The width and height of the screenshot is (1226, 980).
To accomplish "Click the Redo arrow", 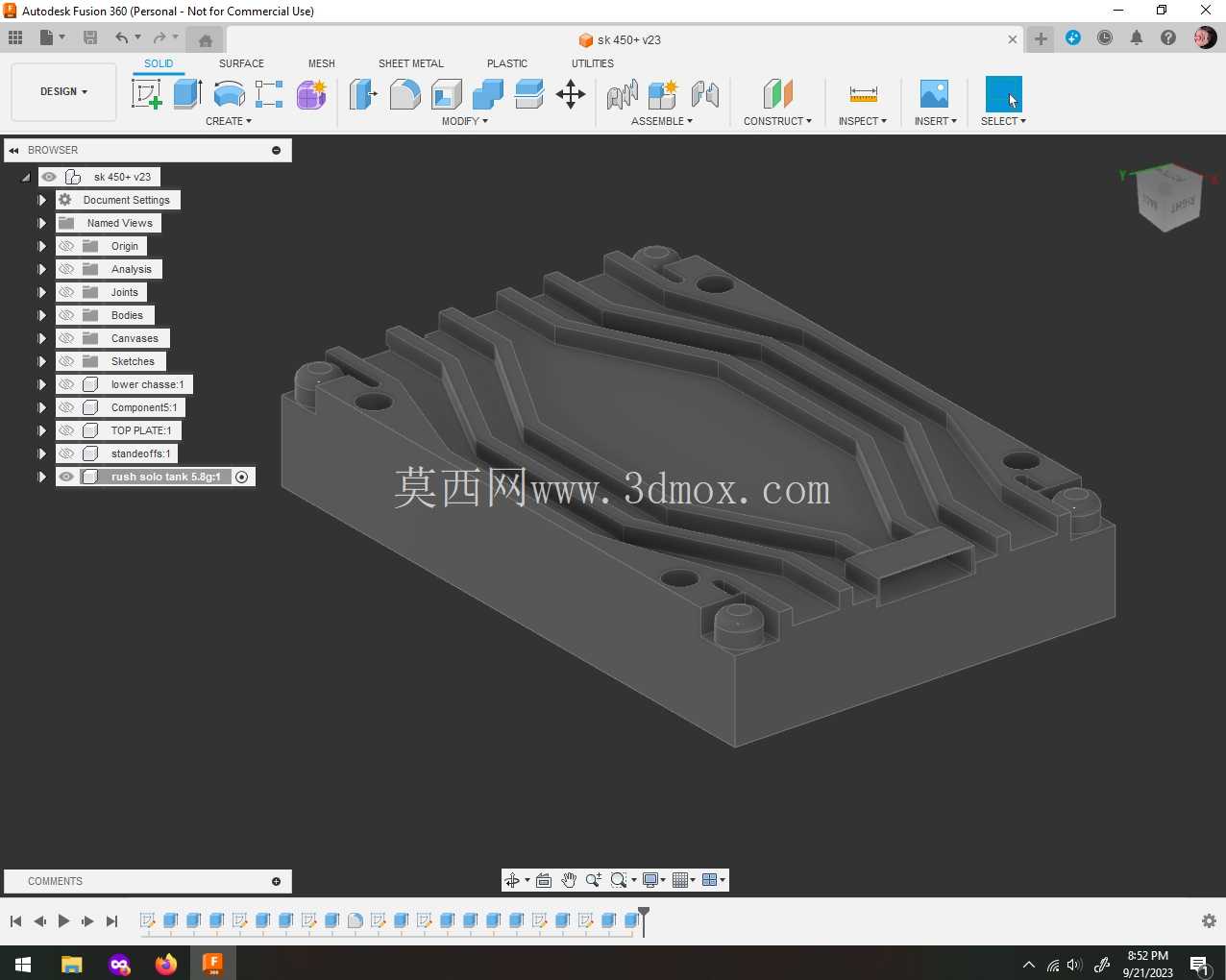I will [159, 37].
